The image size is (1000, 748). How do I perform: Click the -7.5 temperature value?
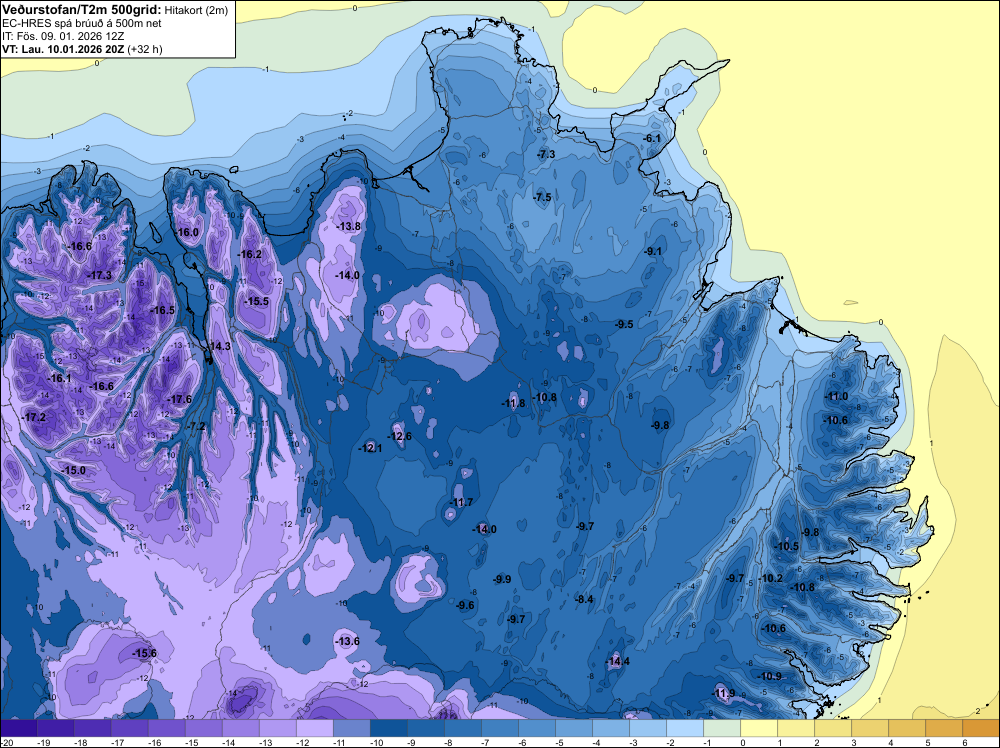point(541,197)
